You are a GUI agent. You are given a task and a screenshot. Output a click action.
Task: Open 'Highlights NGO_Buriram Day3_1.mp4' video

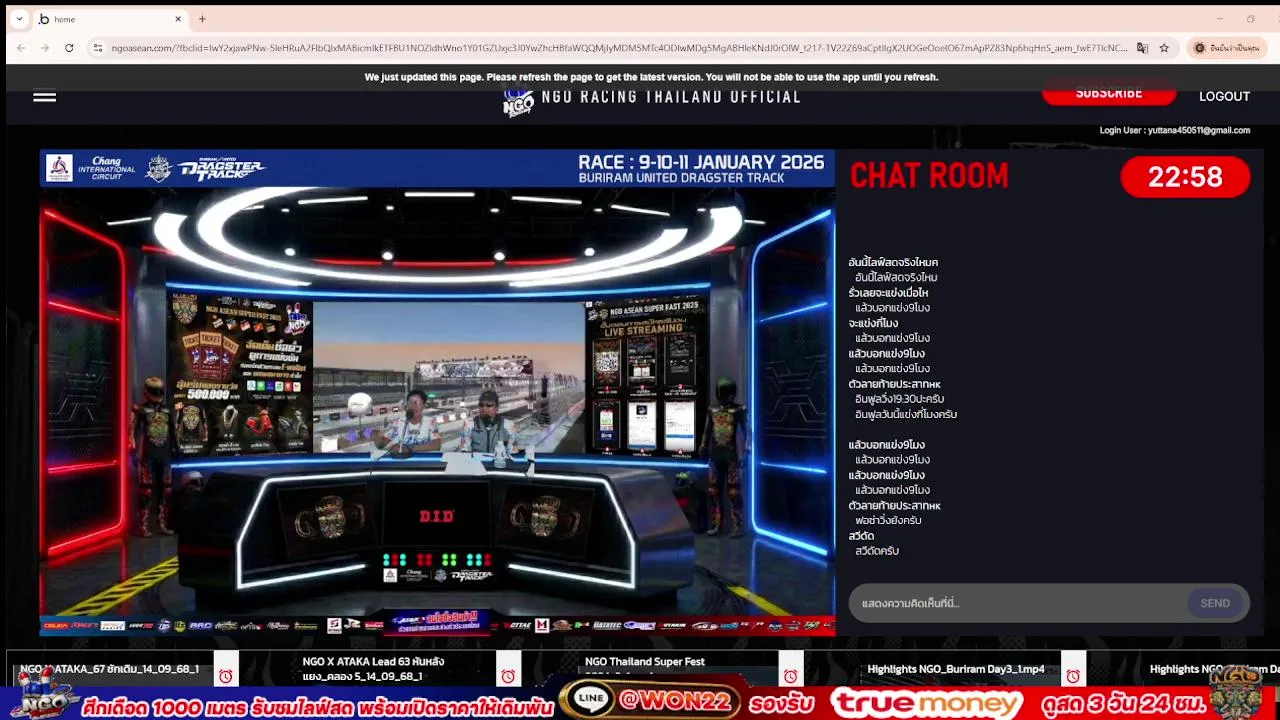click(955, 669)
